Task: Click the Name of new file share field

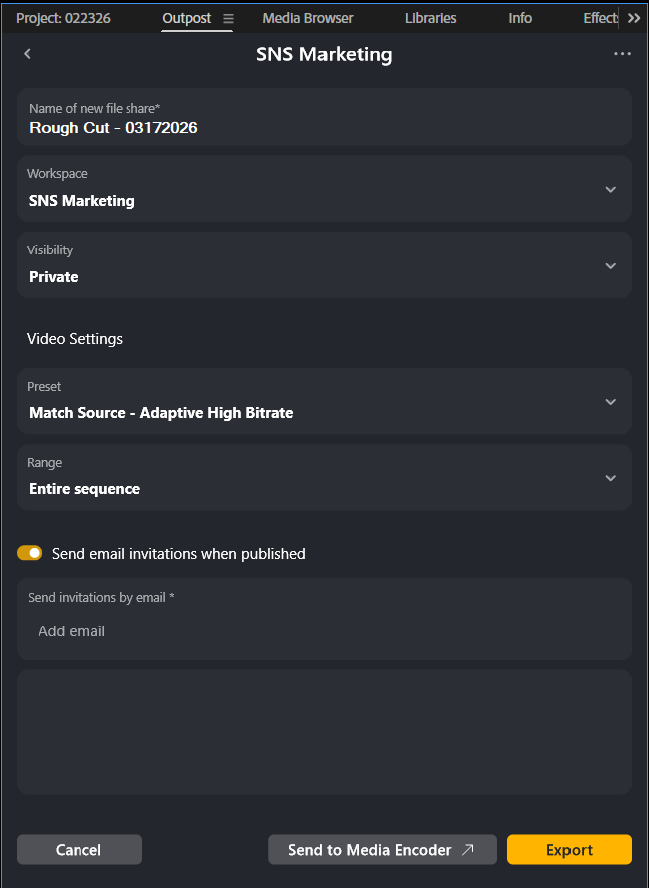Action: point(324,127)
